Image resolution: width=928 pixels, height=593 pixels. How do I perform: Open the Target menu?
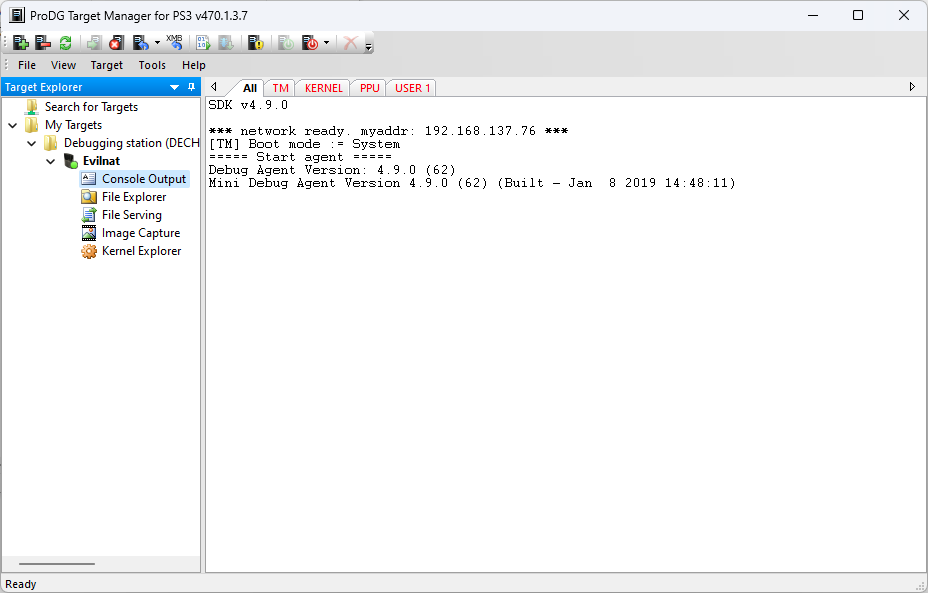click(107, 65)
